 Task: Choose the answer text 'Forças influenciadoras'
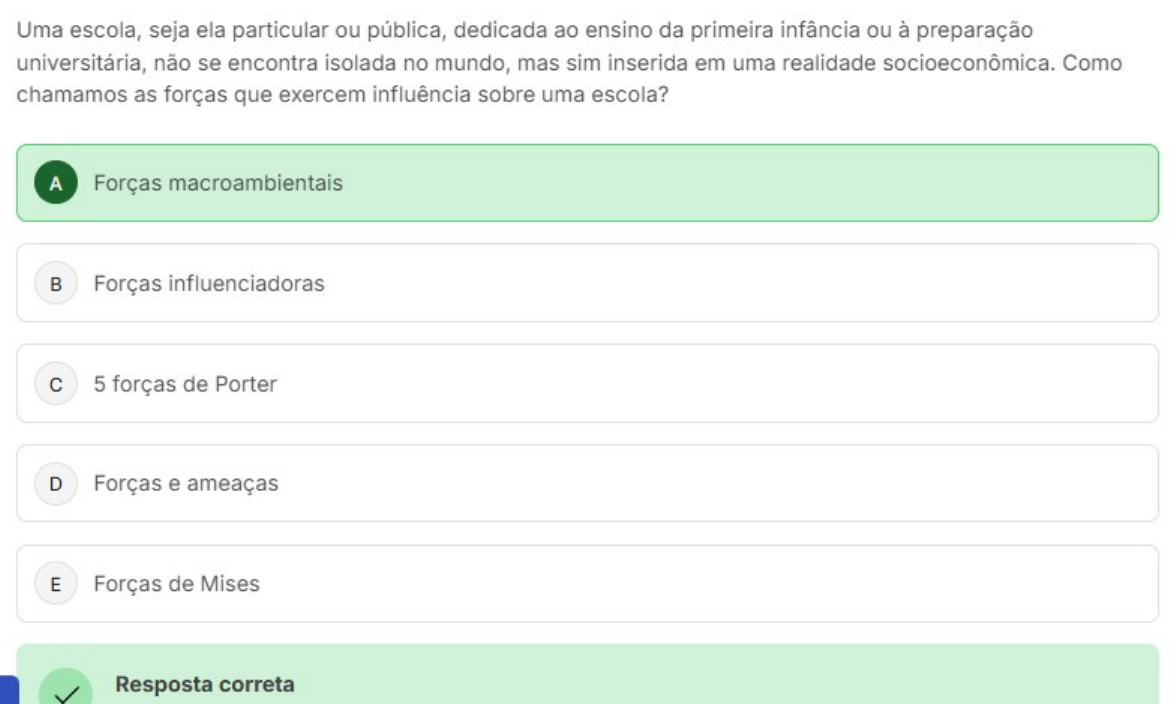tap(209, 284)
